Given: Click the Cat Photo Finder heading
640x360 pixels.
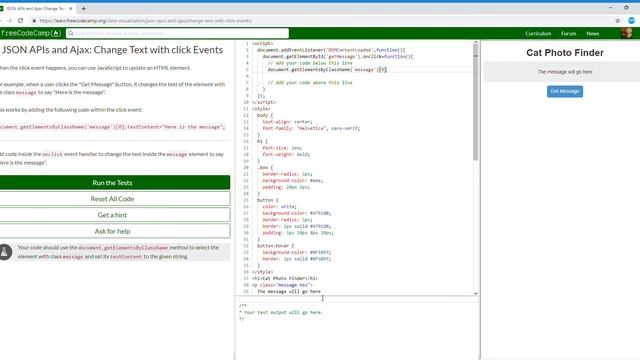Looking at the screenshot, I should [x=565, y=53].
